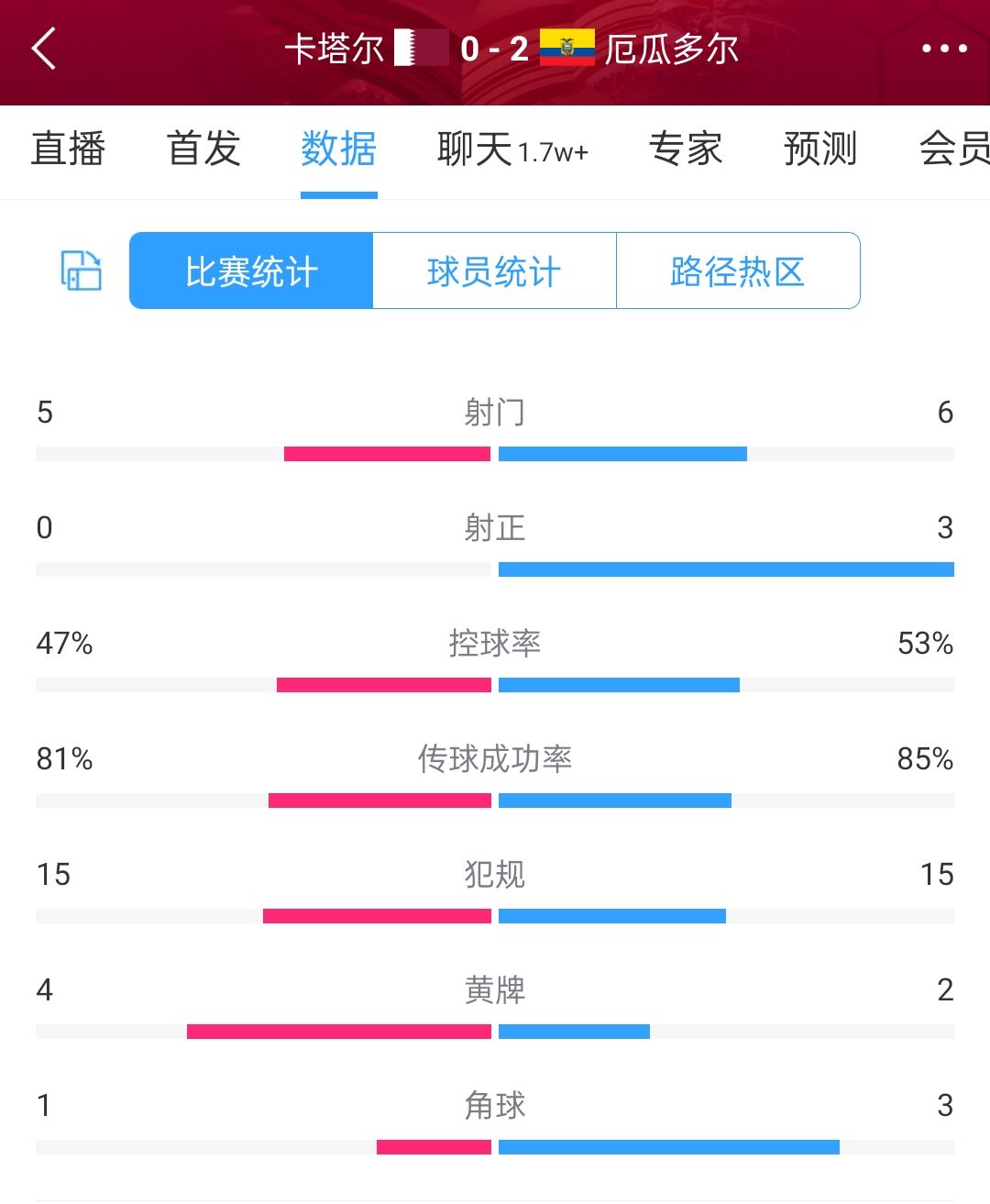This screenshot has width=990, height=1204.
Task: Switch to the 路径热区 segment
Action: pyautogui.click(x=738, y=271)
